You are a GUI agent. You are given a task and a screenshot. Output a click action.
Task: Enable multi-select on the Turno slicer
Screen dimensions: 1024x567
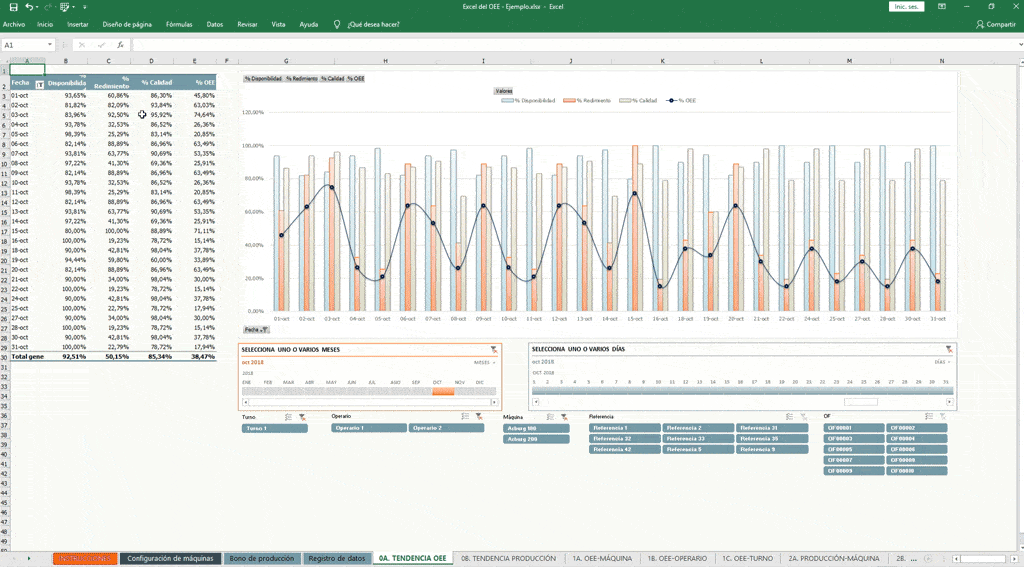click(x=289, y=417)
